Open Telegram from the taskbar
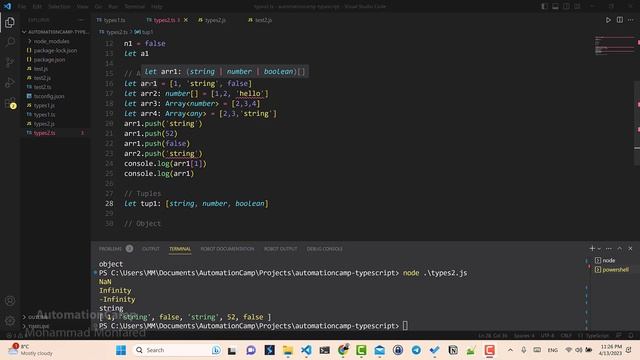Viewport: 640px width, 360px height. (x=416, y=350)
